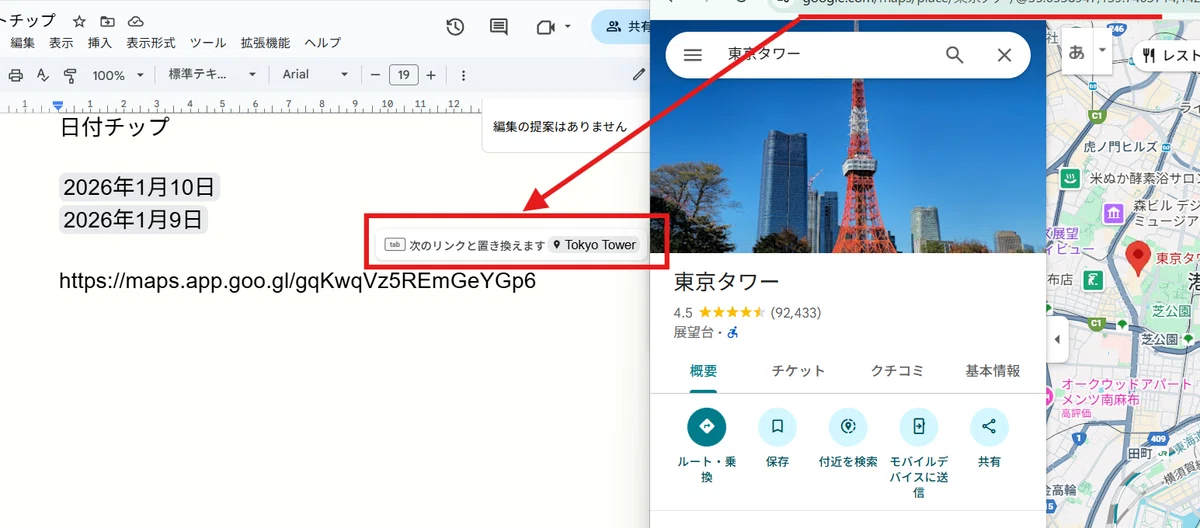The image size is (1200, 528).
Task: Click the wheelchair accessibility icon
Action: click(x=732, y=332)
